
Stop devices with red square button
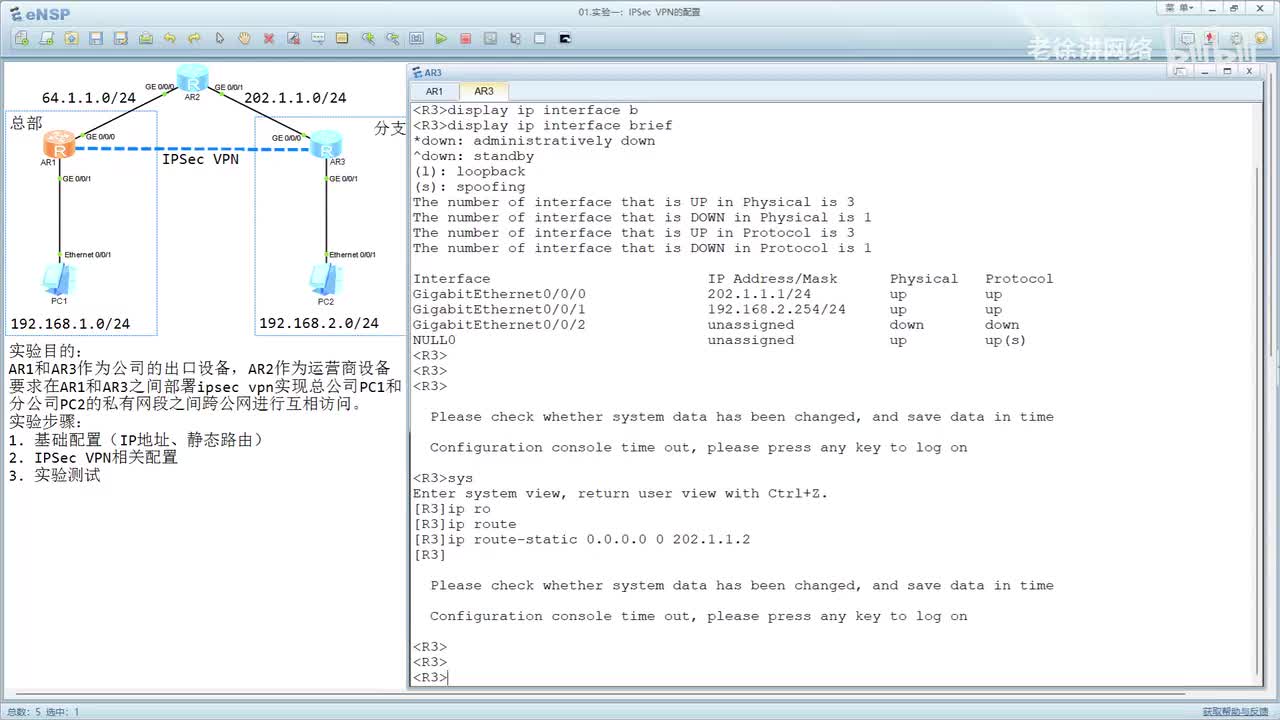465,39
